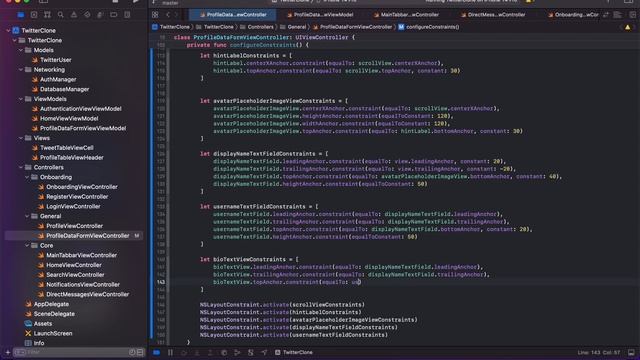Viewport: 640px width, 360px height.
Task: Open the Symbol navigator
Action: point(47,15)
